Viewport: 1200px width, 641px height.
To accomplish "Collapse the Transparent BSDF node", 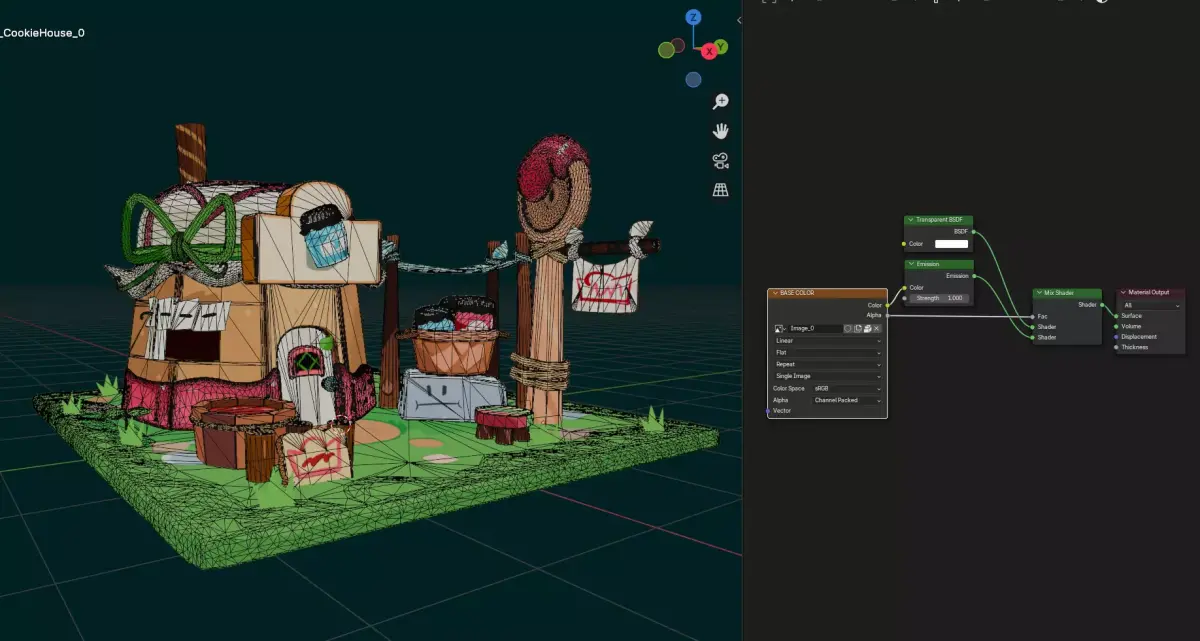I will 911,220.
